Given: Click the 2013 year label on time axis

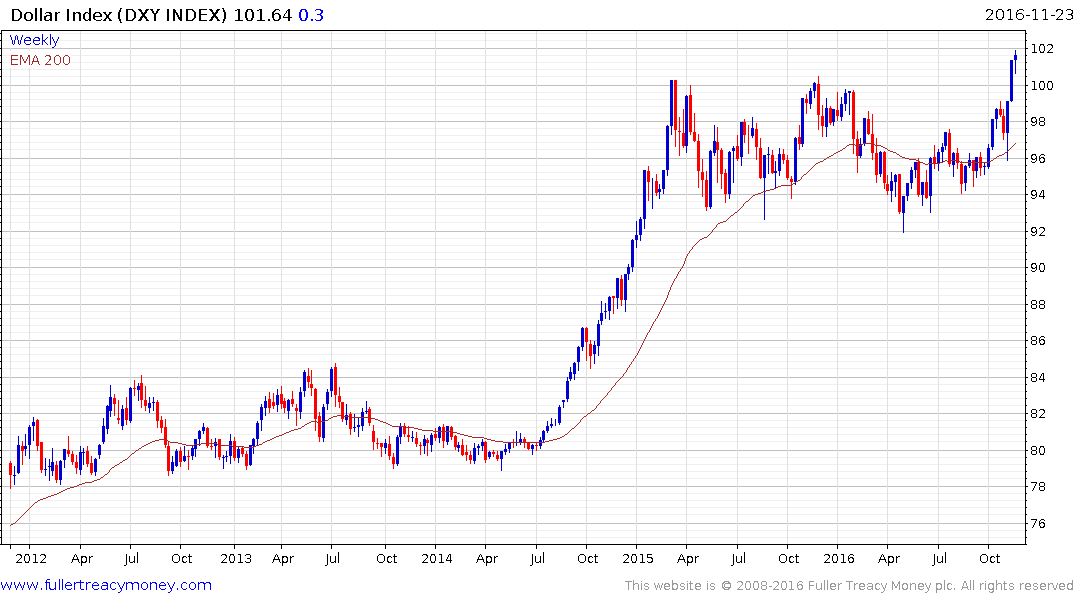Looking at the screenshot, I should pos(236,559).
